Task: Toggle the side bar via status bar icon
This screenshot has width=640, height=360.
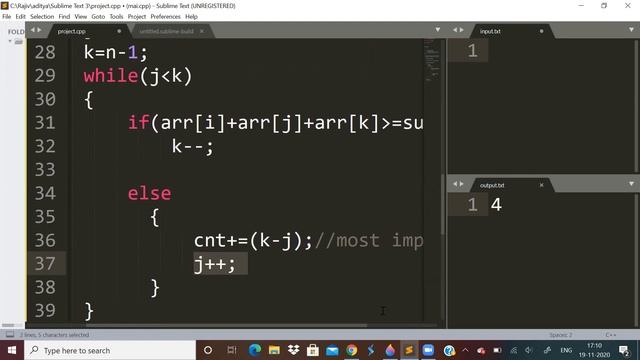Action: pyautogui.click(x=9, y=335)
